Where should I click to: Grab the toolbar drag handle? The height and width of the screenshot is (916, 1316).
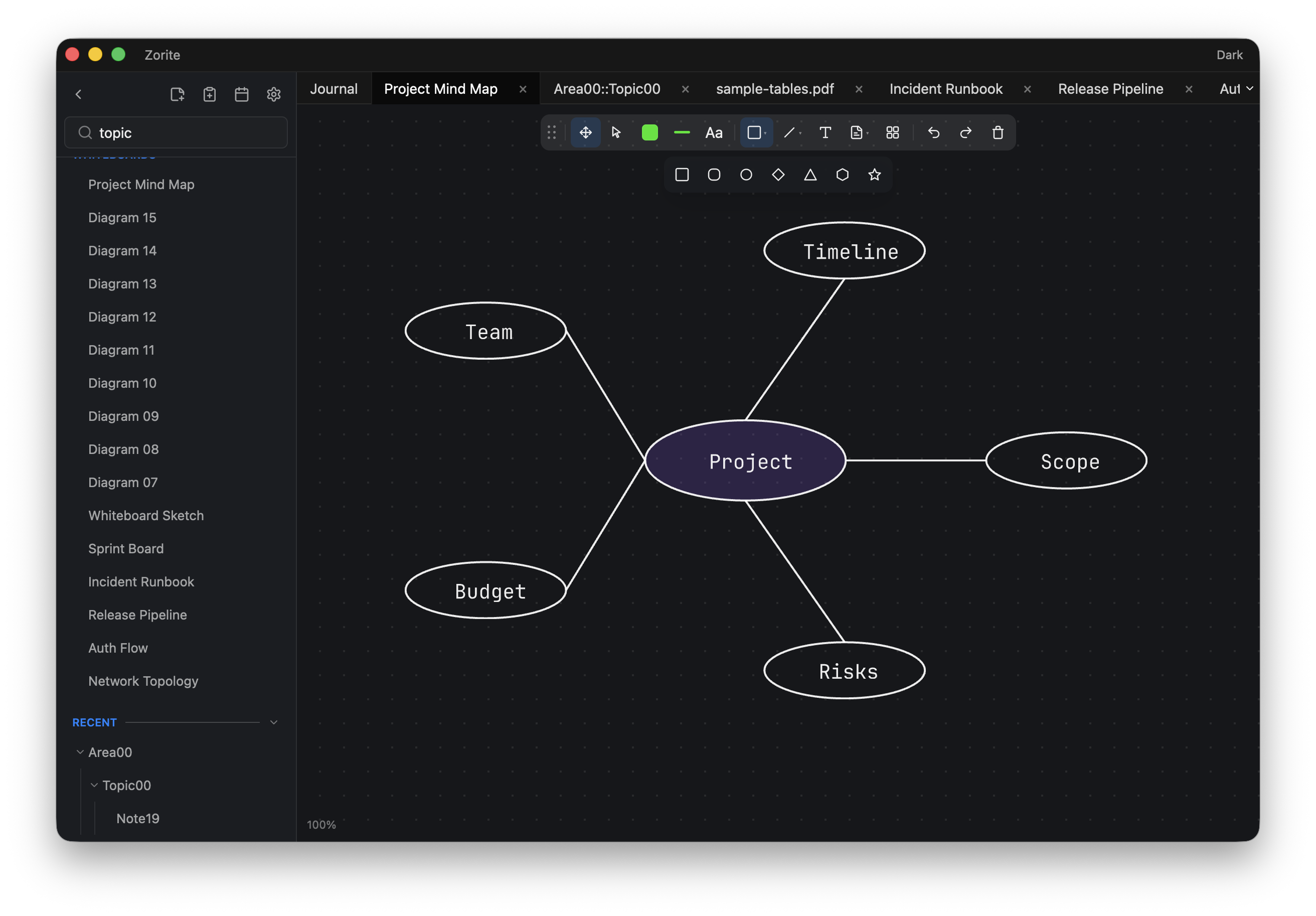[x=551, y=132]
